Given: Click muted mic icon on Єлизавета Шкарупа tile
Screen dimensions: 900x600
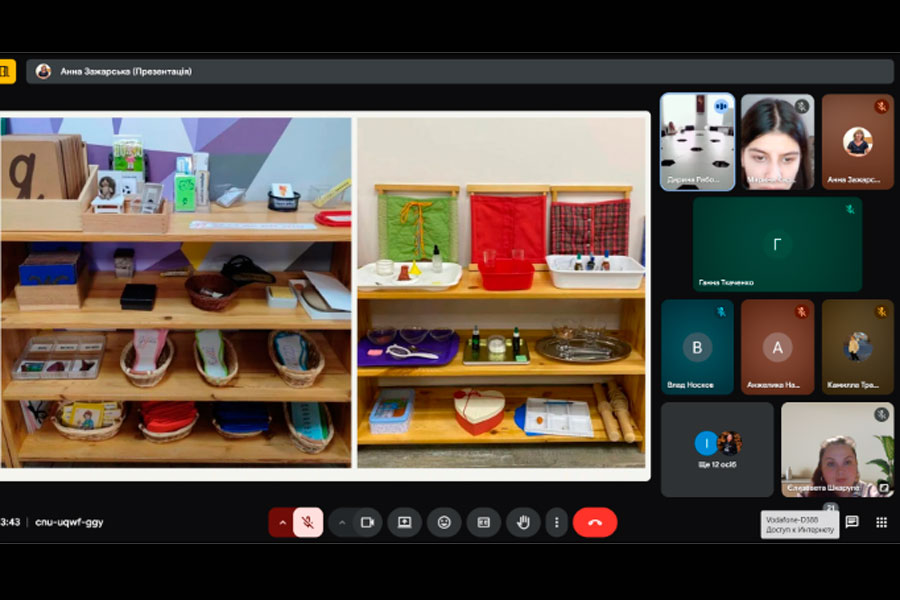Looking at the screenshot, I should point(882,415).
